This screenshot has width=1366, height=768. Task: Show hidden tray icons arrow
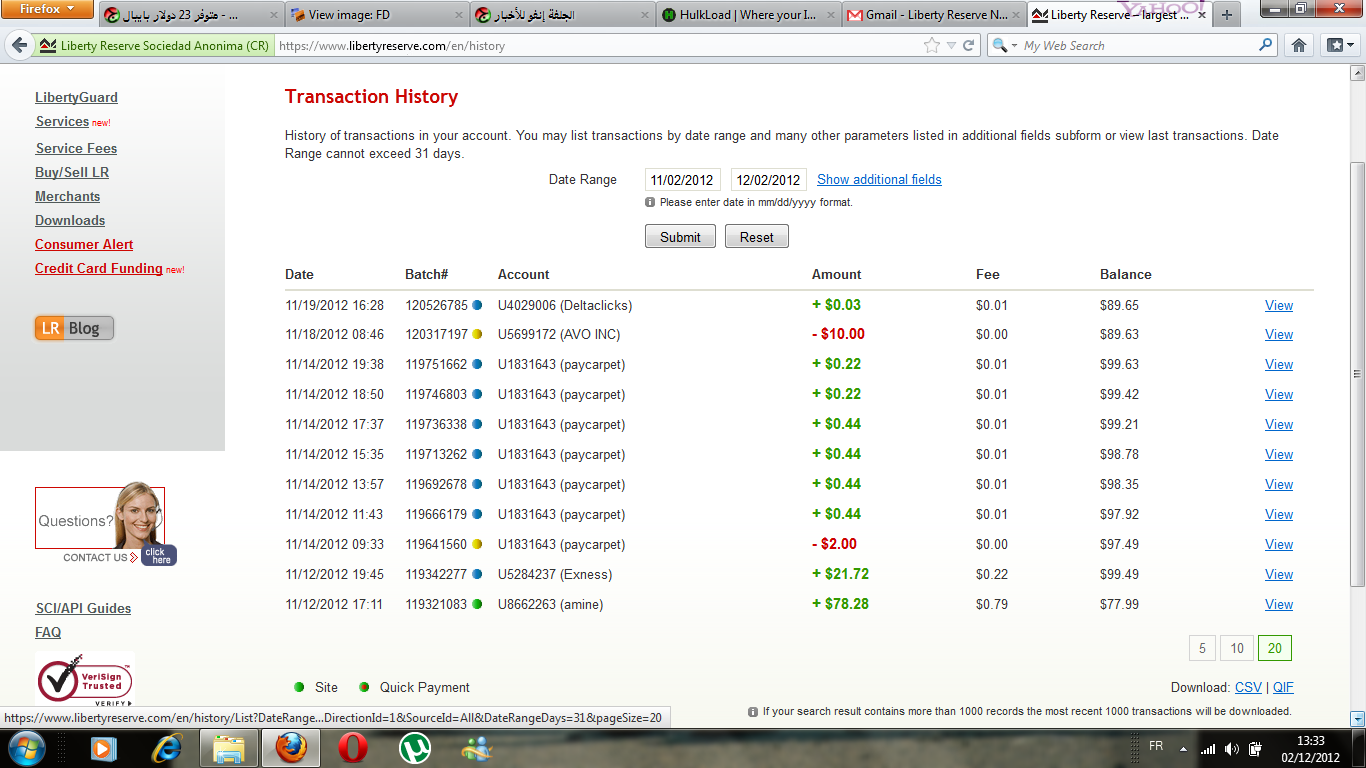point(1184,748)
